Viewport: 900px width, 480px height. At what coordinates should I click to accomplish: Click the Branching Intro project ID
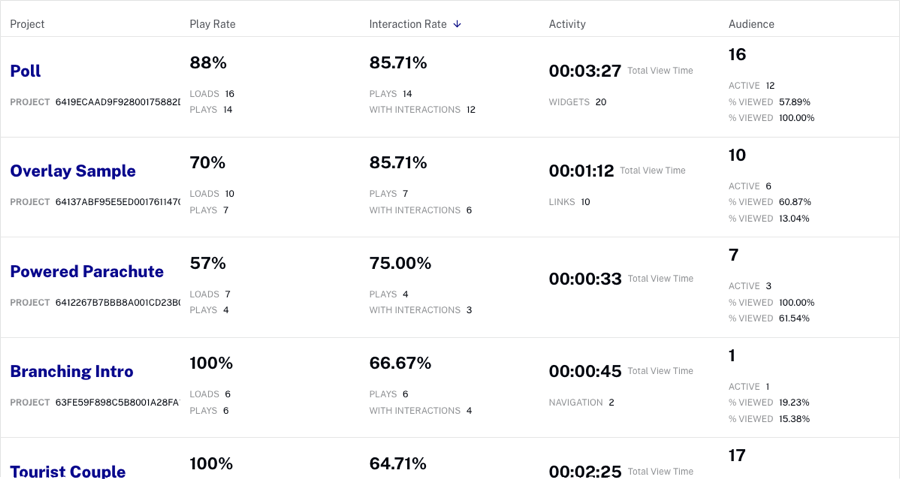coord(117,402)
